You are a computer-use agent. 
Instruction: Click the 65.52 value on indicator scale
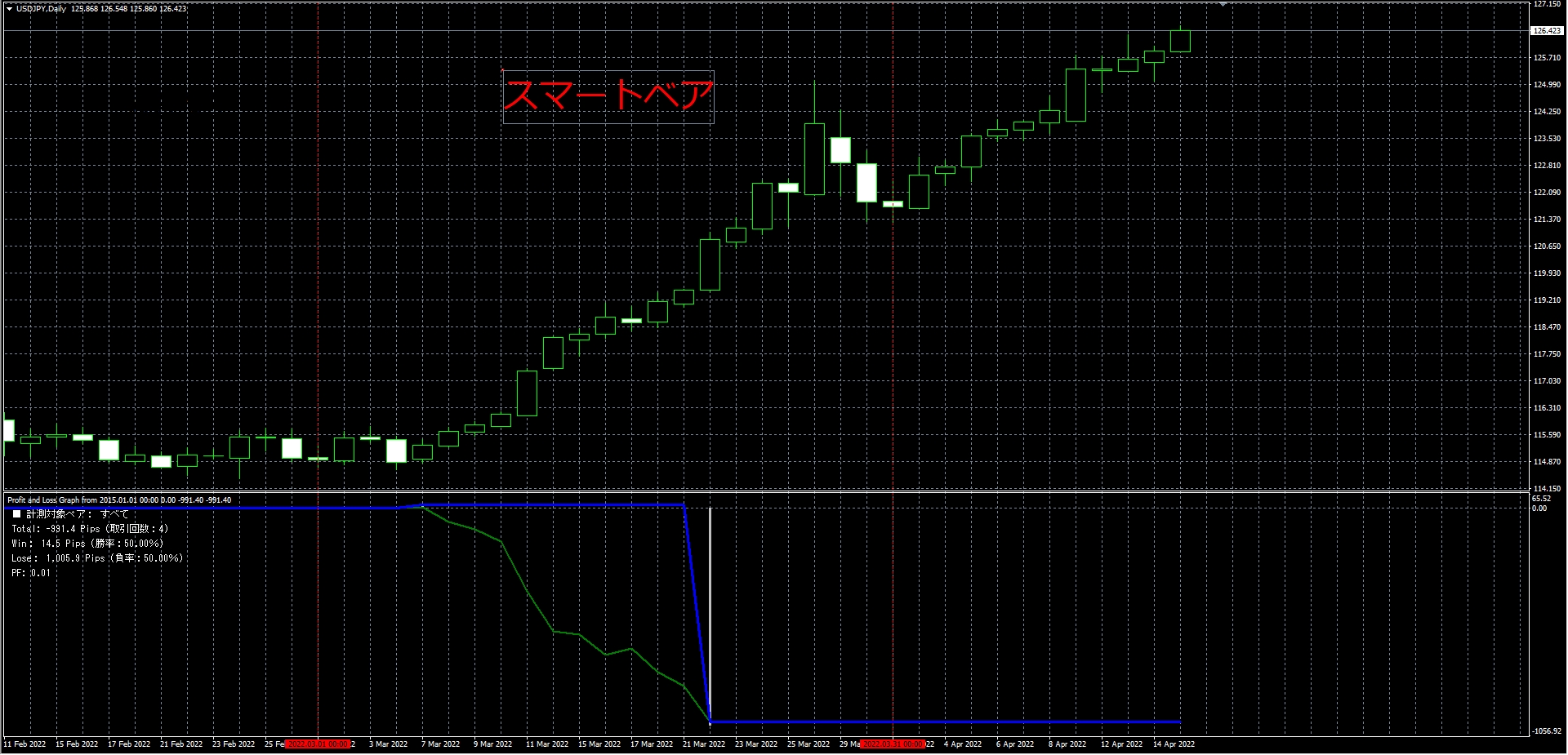pyautogui.click(x=1541, y=499)
